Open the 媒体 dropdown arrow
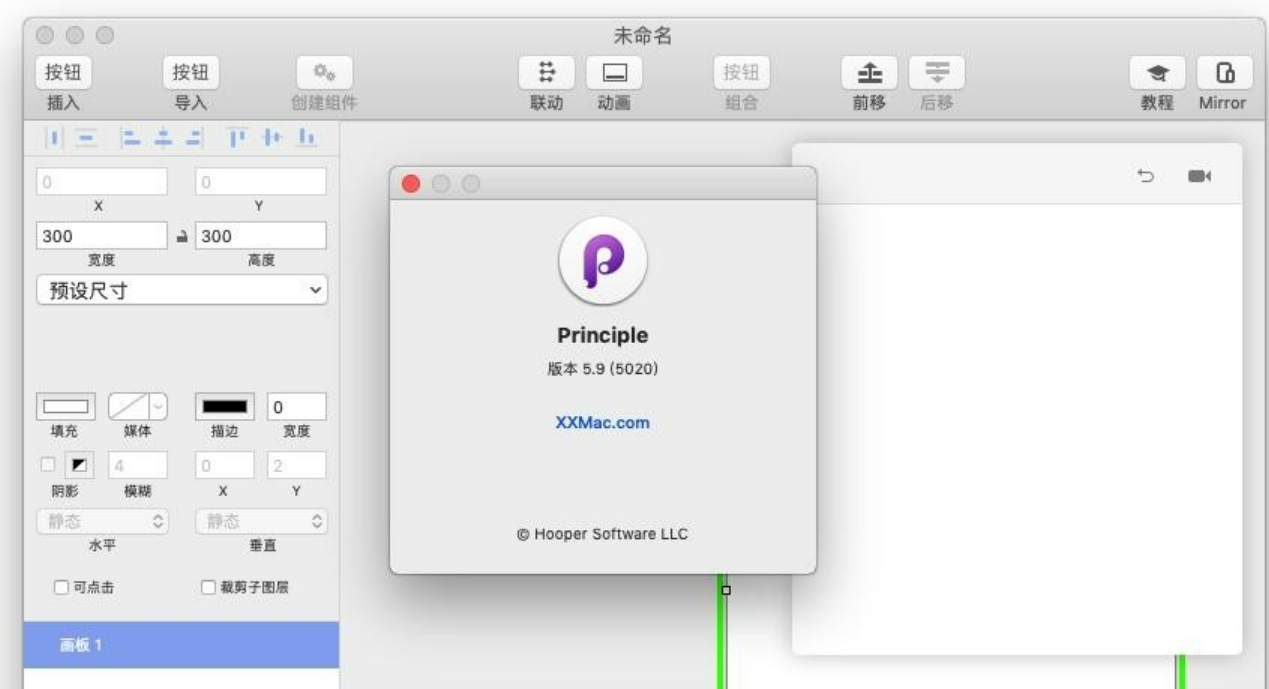The height and width of the screenshot is (689, 1269). point(158,407)
